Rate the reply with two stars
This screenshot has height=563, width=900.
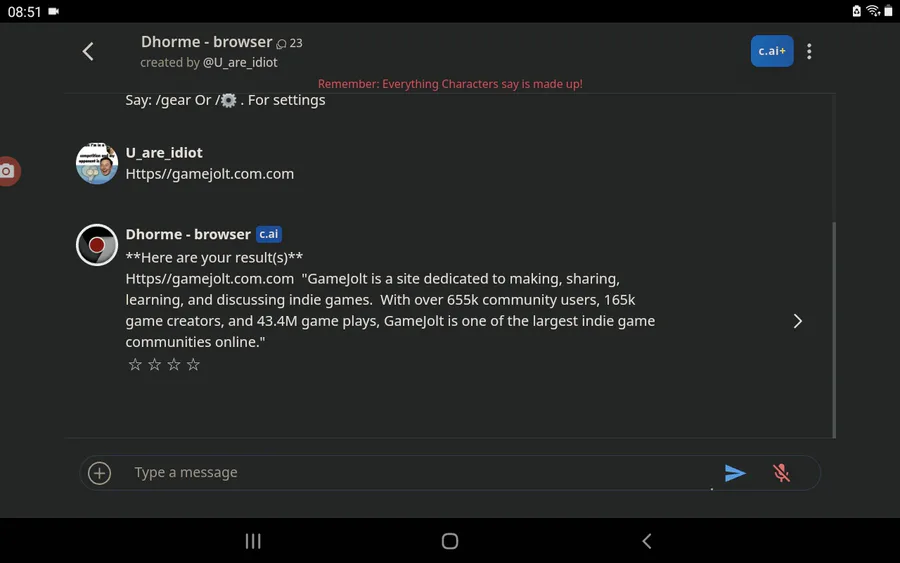pos(154,364)
